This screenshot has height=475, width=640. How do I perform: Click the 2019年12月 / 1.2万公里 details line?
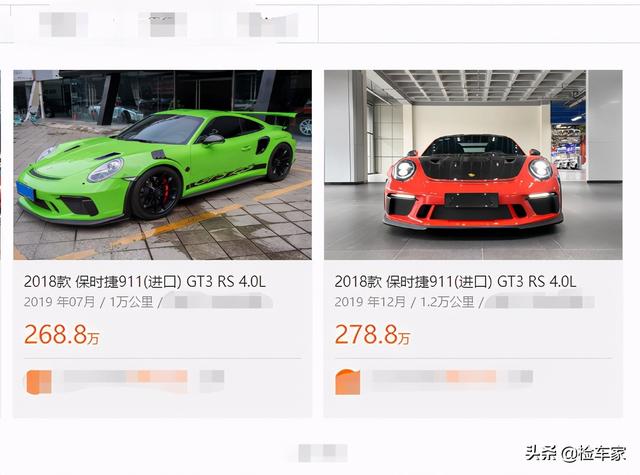click(404, 302)
